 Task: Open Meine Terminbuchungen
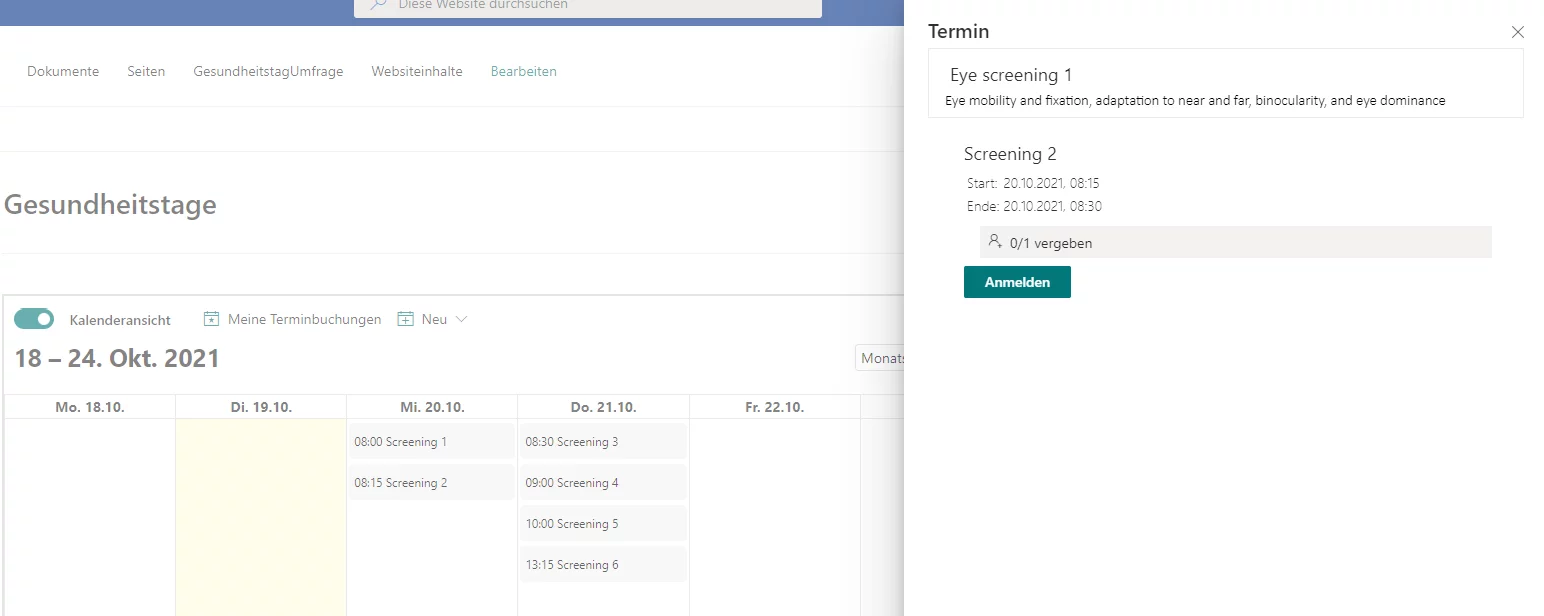304,318
